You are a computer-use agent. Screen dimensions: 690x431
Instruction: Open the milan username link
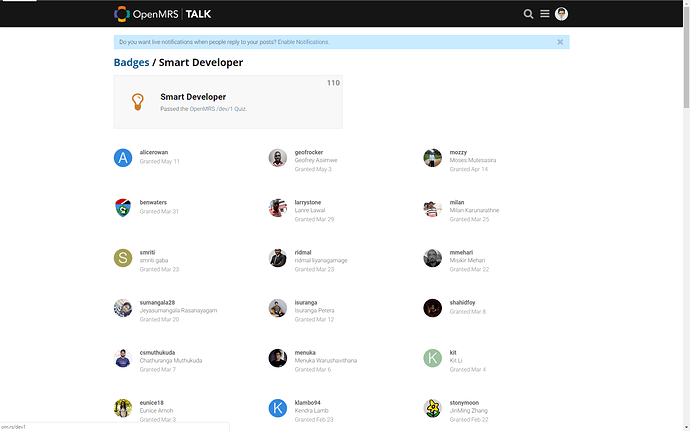tap(457, 203)
